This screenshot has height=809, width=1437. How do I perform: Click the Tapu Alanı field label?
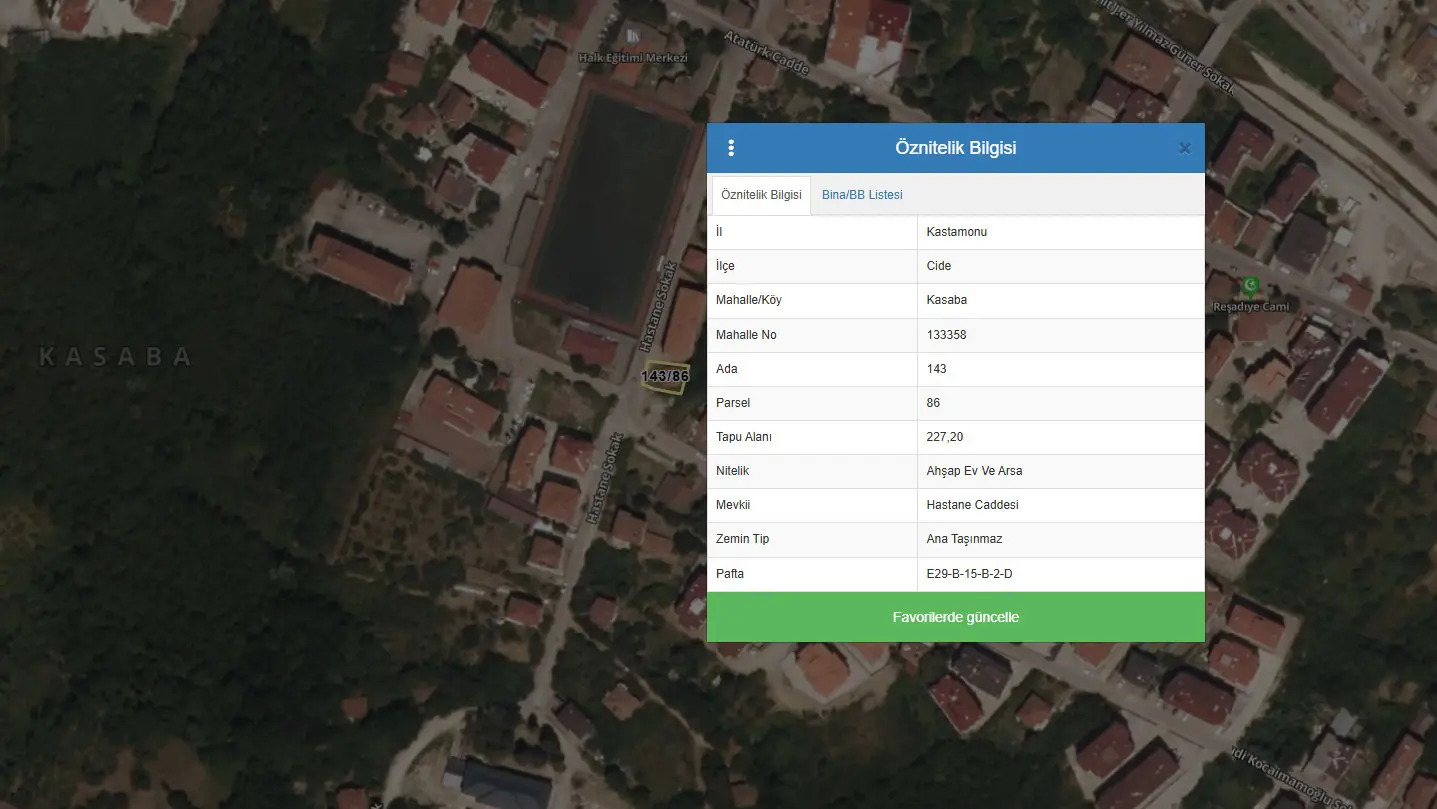744,437
